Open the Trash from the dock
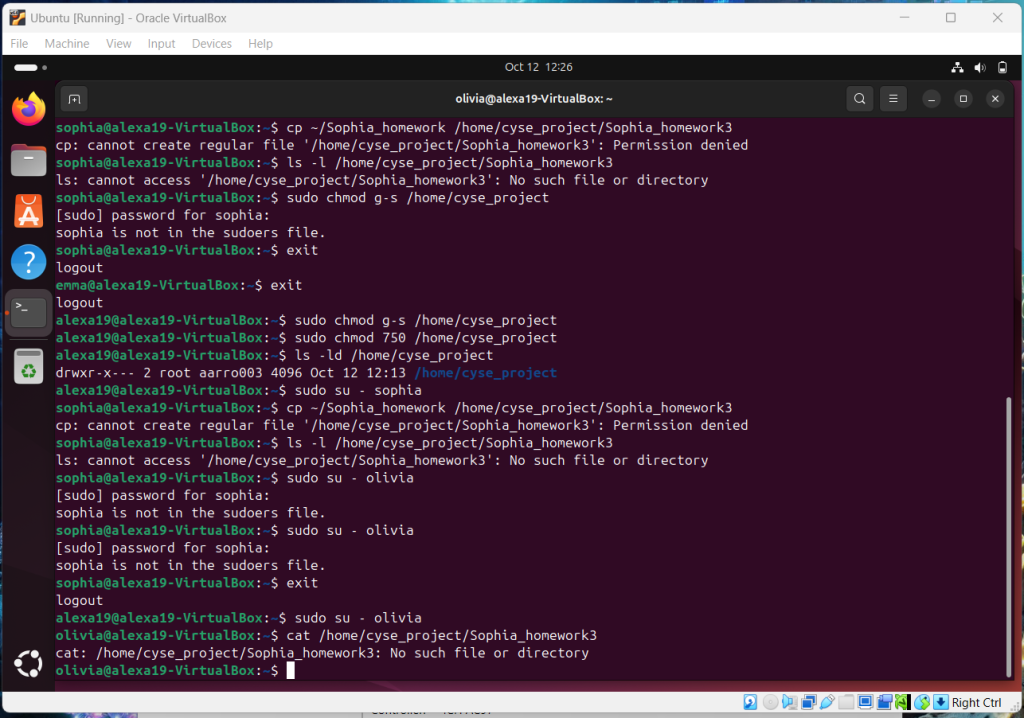The width and height of the screenshot is (1024, 718). (x=29, y=366)
